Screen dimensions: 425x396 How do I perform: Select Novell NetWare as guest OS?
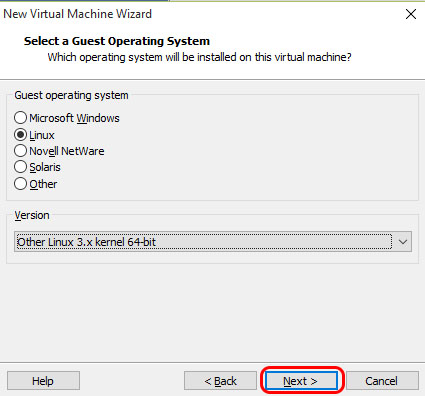(x=20, y=151)
